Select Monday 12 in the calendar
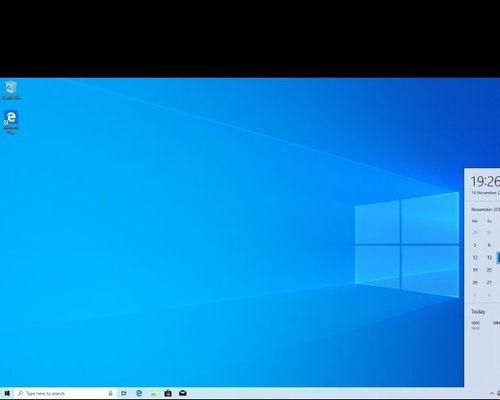This screenshot has width=500, height=400. pos(475,257)
